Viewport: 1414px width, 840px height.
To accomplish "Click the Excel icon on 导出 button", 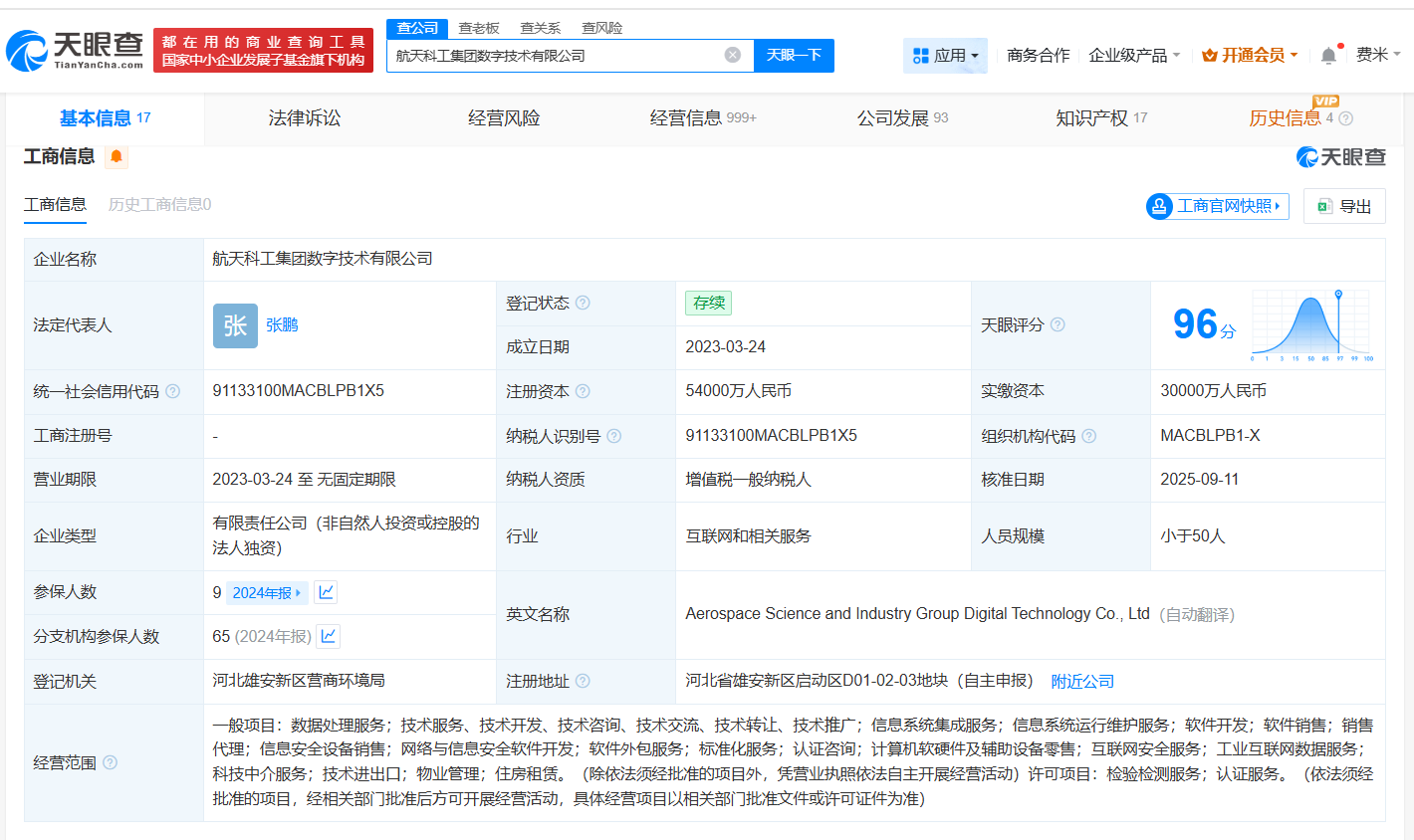I will point(1323,206).
